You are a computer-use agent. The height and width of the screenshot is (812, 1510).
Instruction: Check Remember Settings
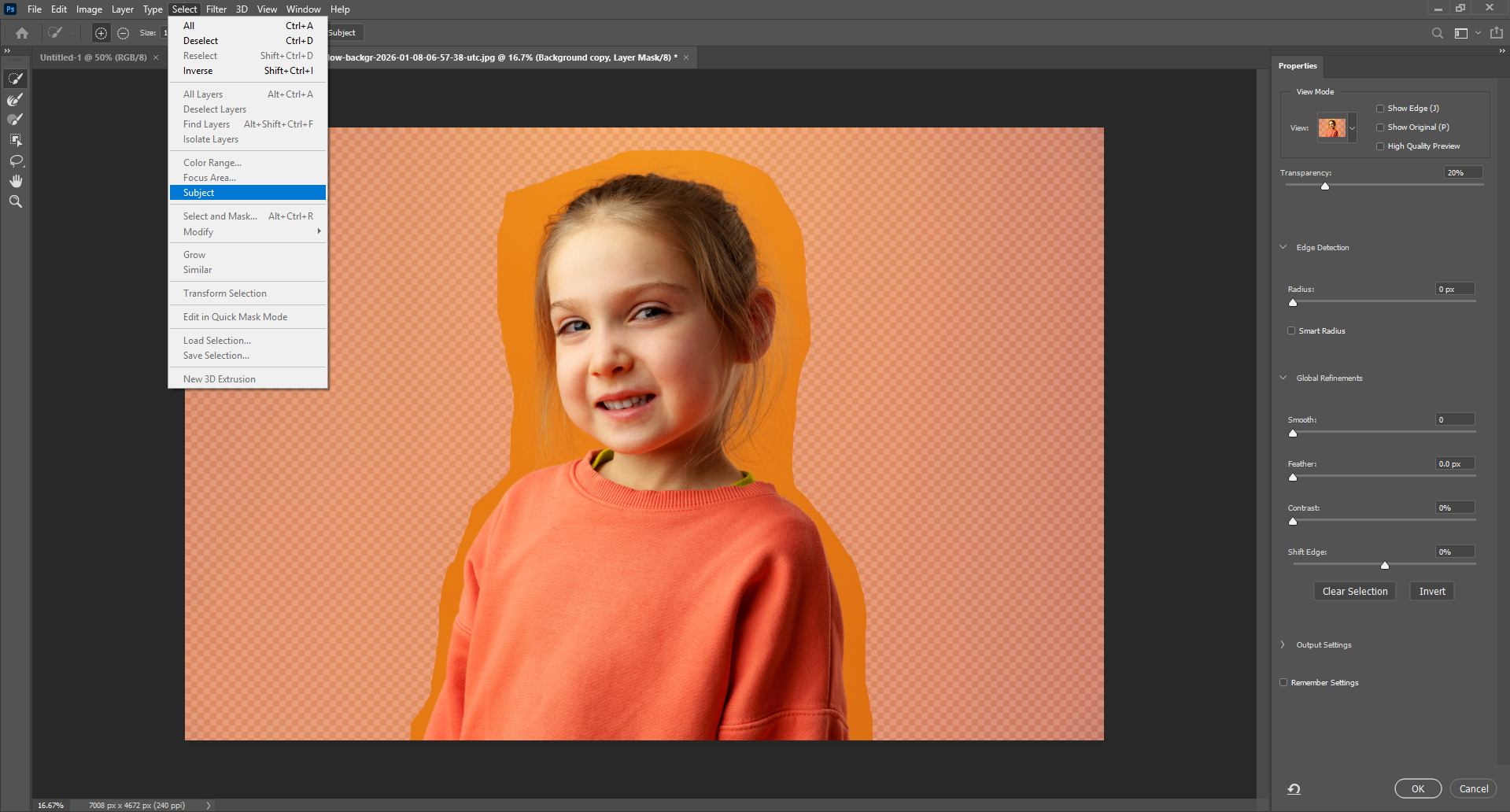tap(1283, 682)
